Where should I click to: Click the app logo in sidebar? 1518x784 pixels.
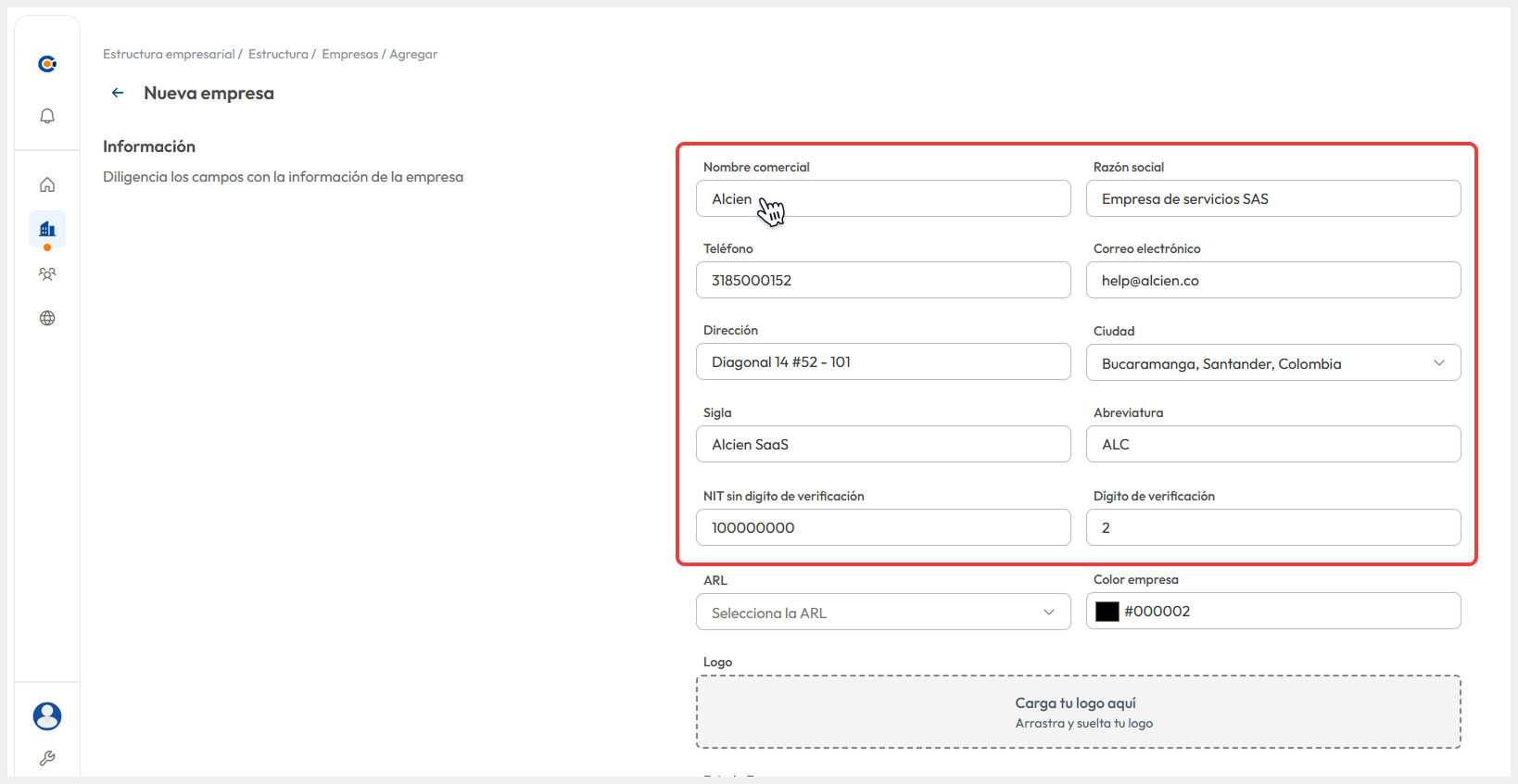[x=47, y=63]
